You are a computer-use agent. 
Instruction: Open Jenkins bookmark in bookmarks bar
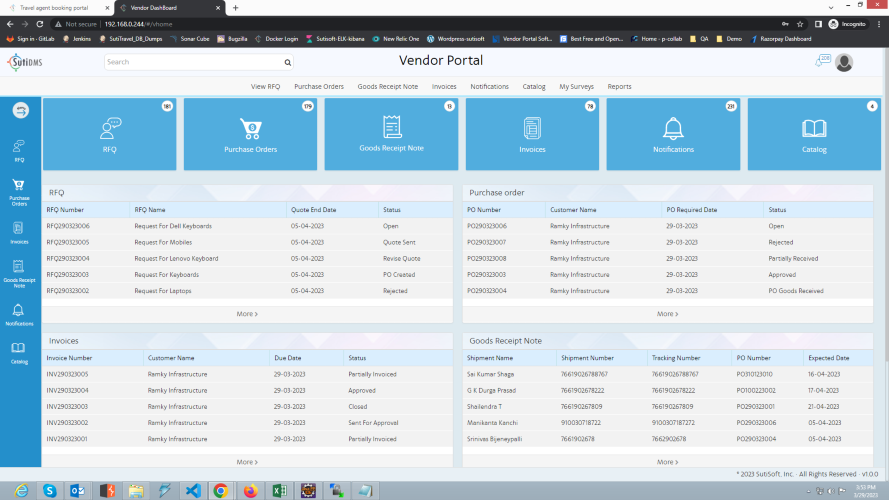coord(77,39)
